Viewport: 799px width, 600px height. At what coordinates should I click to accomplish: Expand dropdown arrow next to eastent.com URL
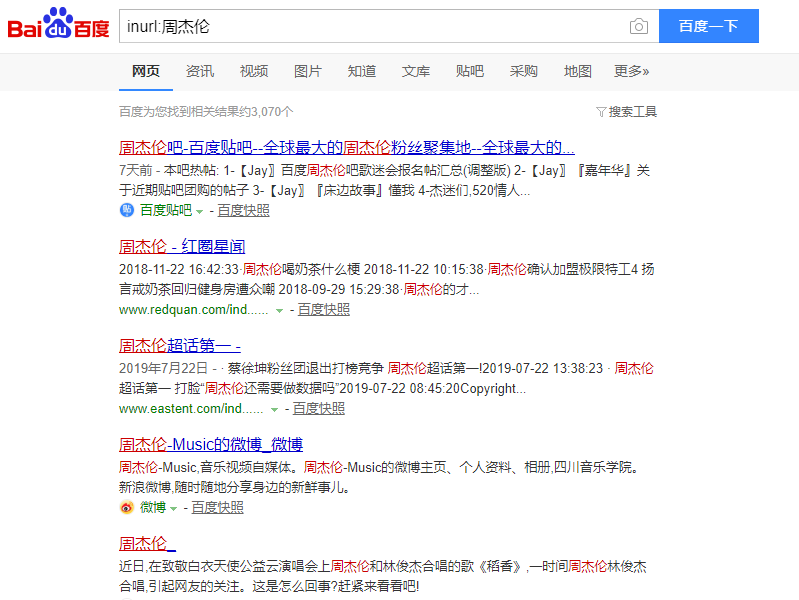tap(274, 409)
